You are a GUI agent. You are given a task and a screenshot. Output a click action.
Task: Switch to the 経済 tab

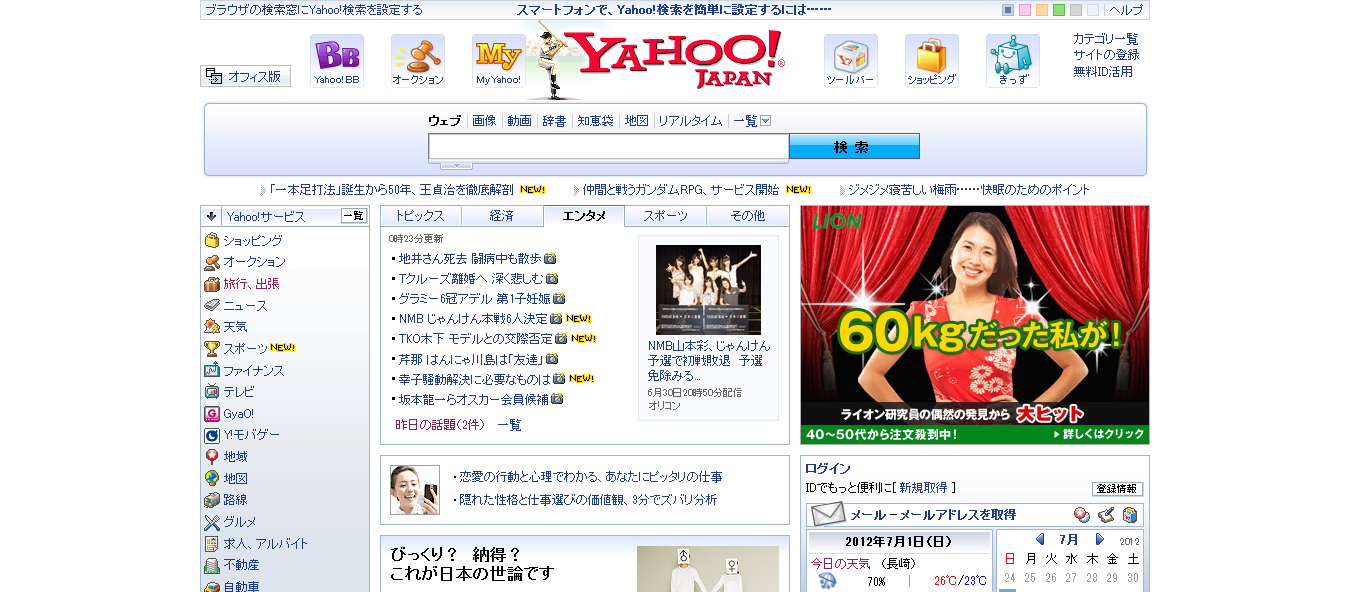click(x=502, y=216)
